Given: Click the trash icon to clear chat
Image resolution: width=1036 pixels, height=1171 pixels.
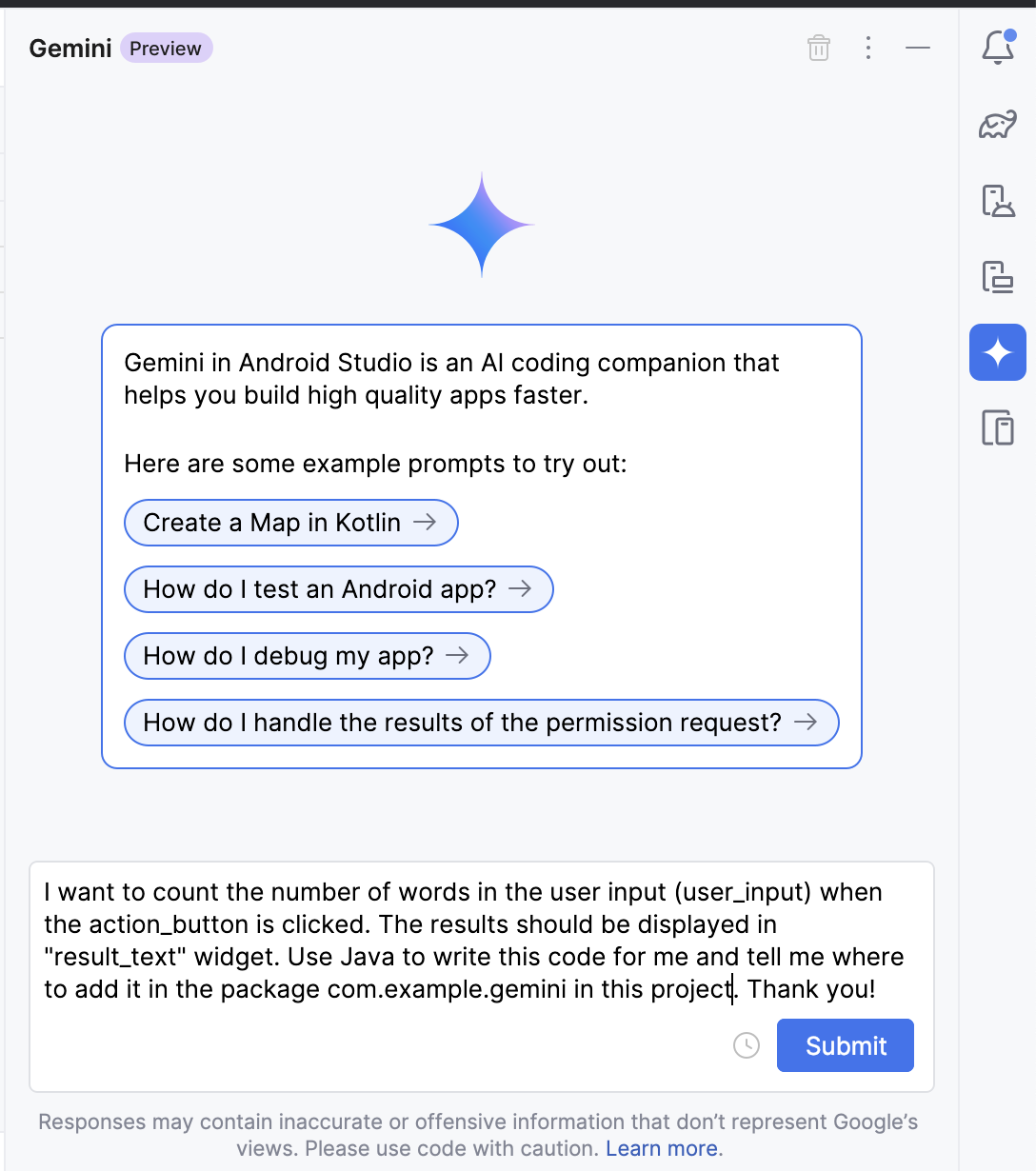Looking at the screenshot, I should pyautogui.click(x=819, y=48).
